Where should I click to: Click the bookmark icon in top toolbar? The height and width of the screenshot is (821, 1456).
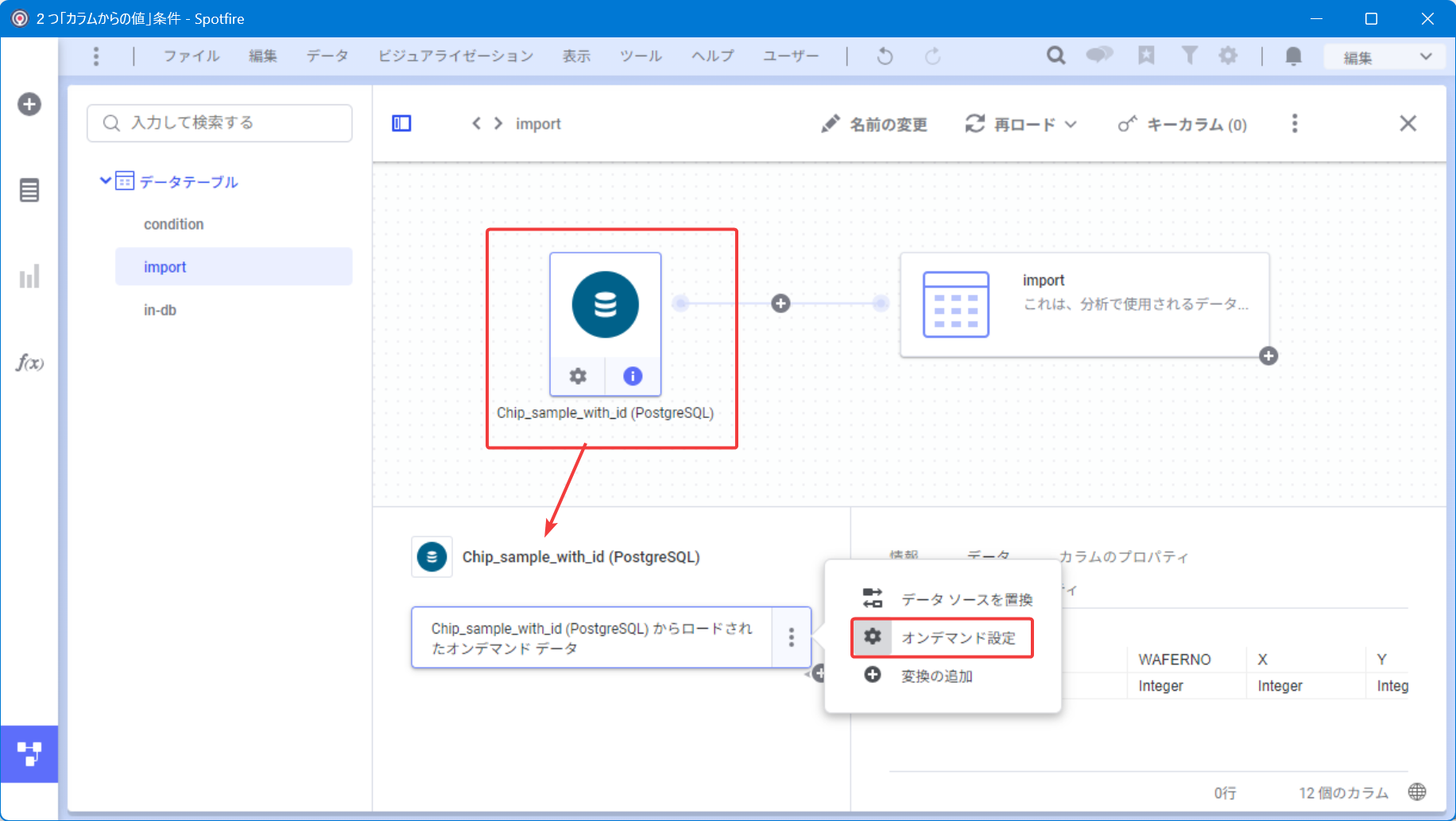[1146, 55]
